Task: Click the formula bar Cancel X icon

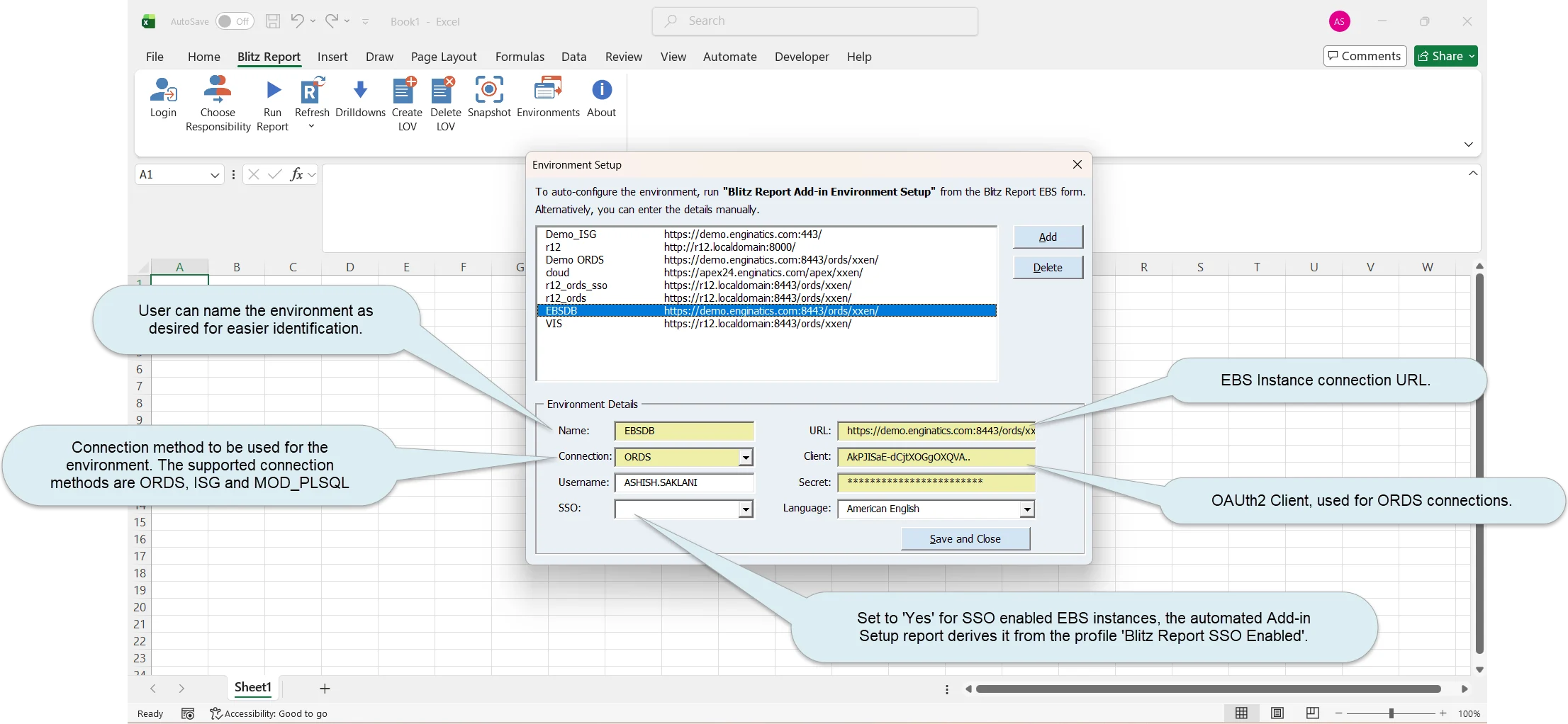Action: (x=254, y=174)
